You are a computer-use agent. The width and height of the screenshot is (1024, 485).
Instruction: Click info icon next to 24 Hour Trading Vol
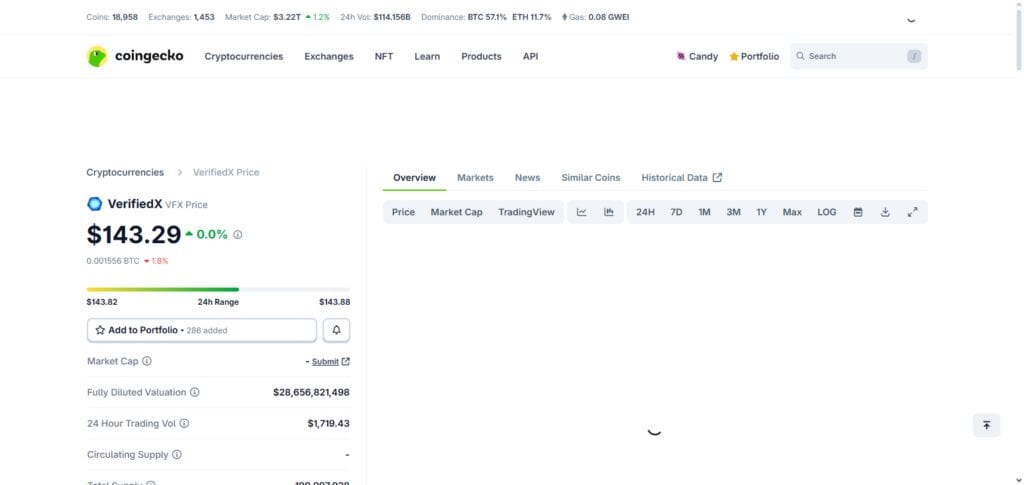click(x=184, y=424)
